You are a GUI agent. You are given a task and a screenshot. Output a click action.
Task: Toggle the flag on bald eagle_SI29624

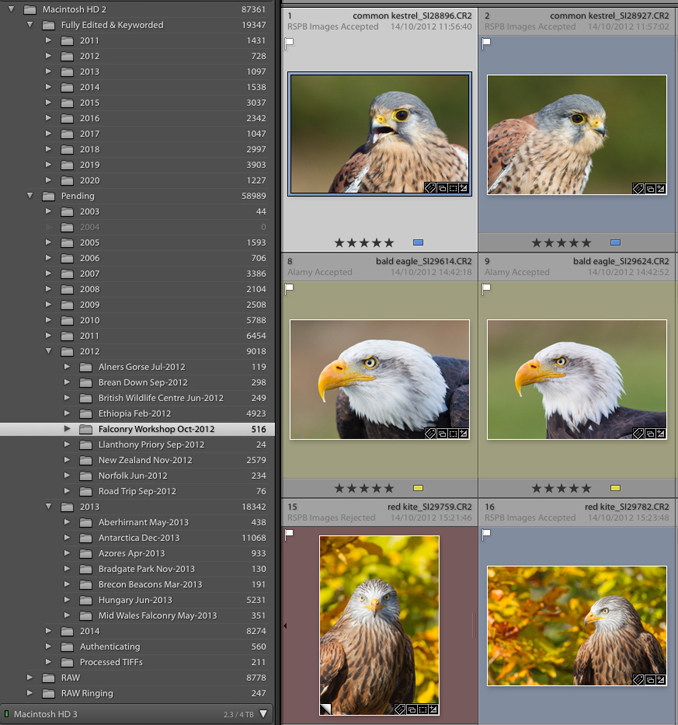487,289
